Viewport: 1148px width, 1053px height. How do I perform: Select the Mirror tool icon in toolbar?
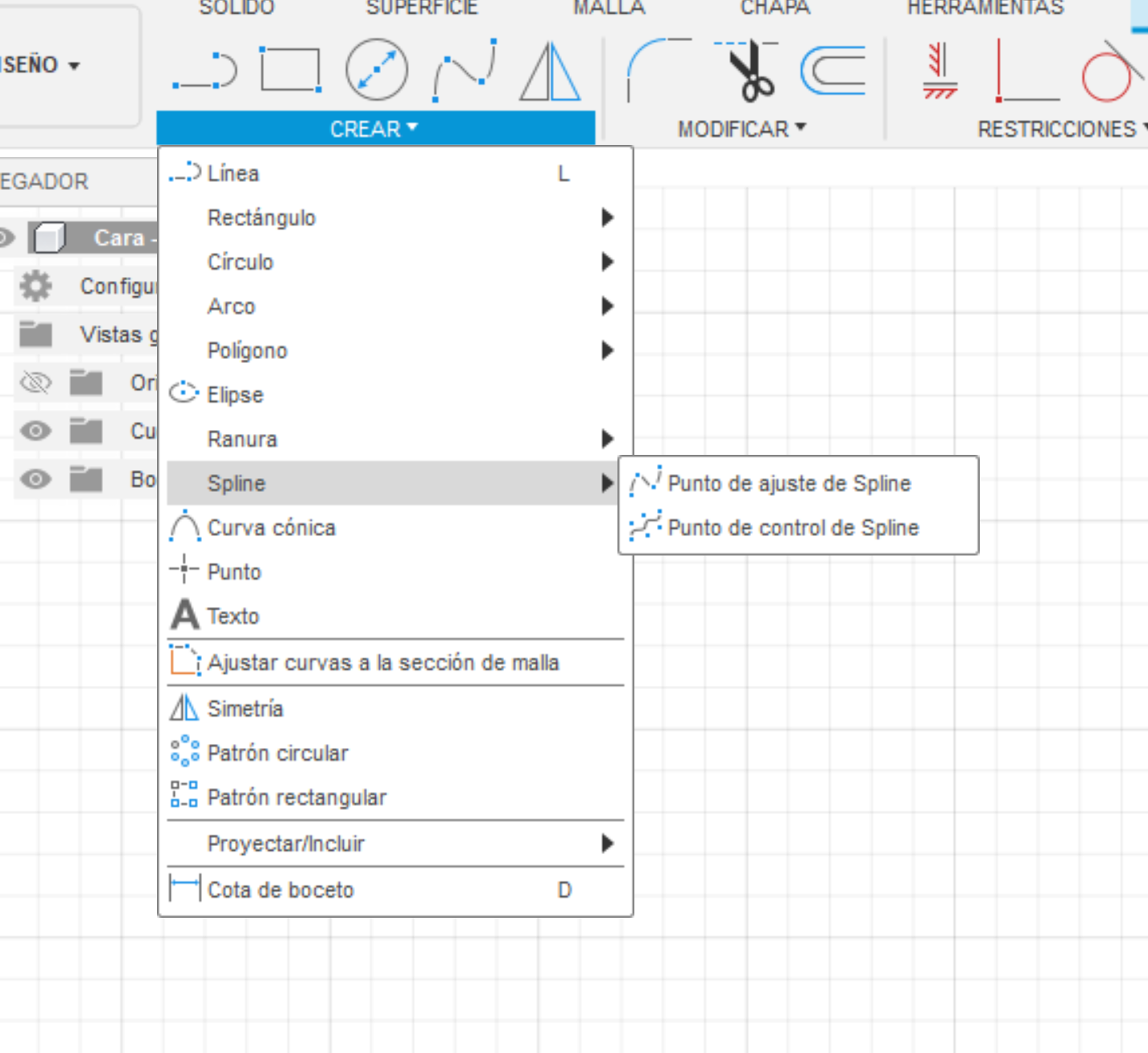click(550, 72)
